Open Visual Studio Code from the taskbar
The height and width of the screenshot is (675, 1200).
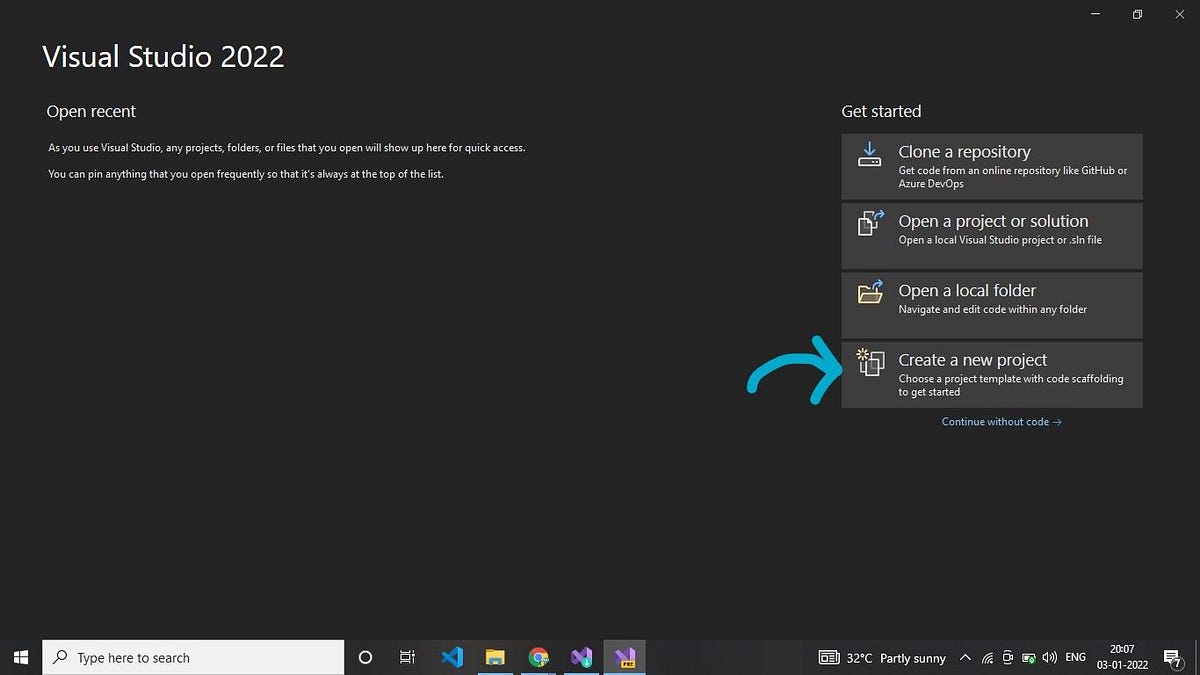click(452, 657)
